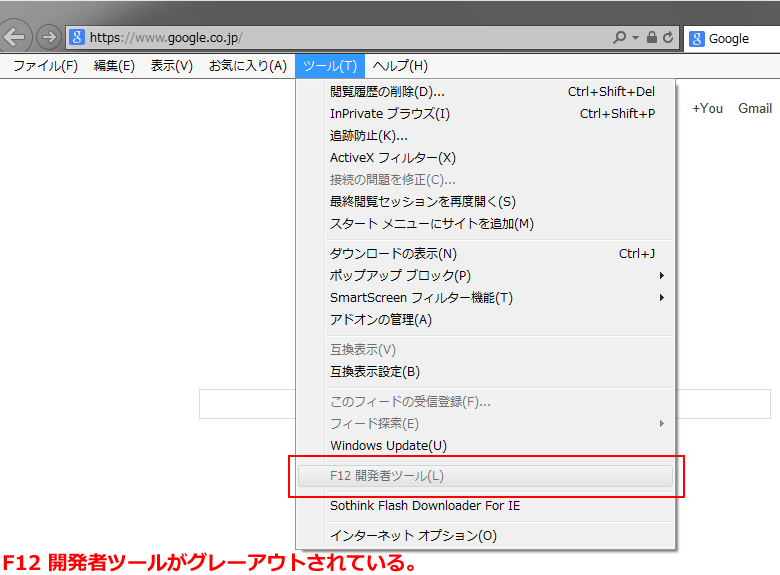This screenshot has height=575, width=780.
Task: Click the greyed F12 開発者ツール(L) entry
Action: 486,476
